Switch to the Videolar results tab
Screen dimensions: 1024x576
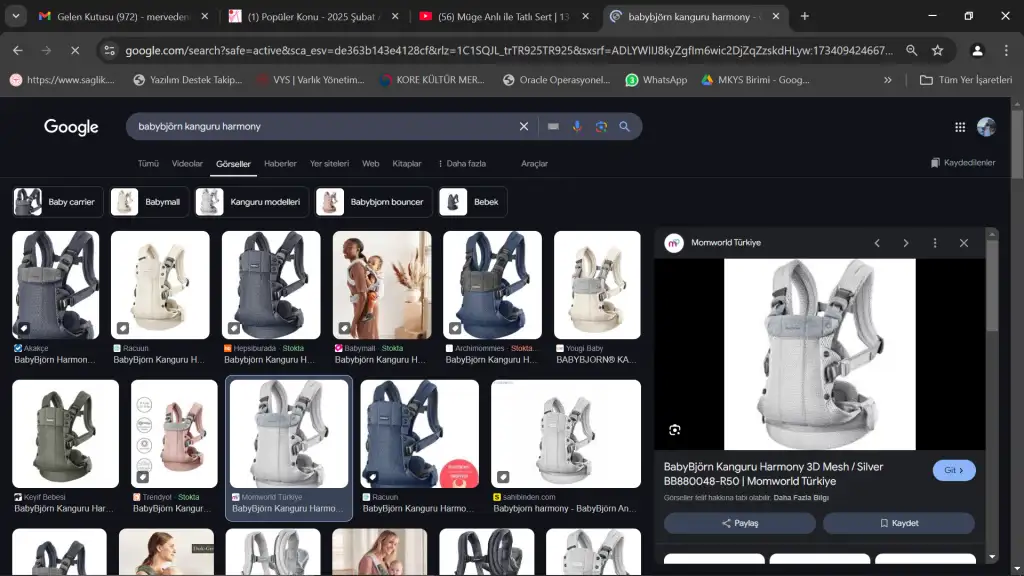click(x=187, y=164)
